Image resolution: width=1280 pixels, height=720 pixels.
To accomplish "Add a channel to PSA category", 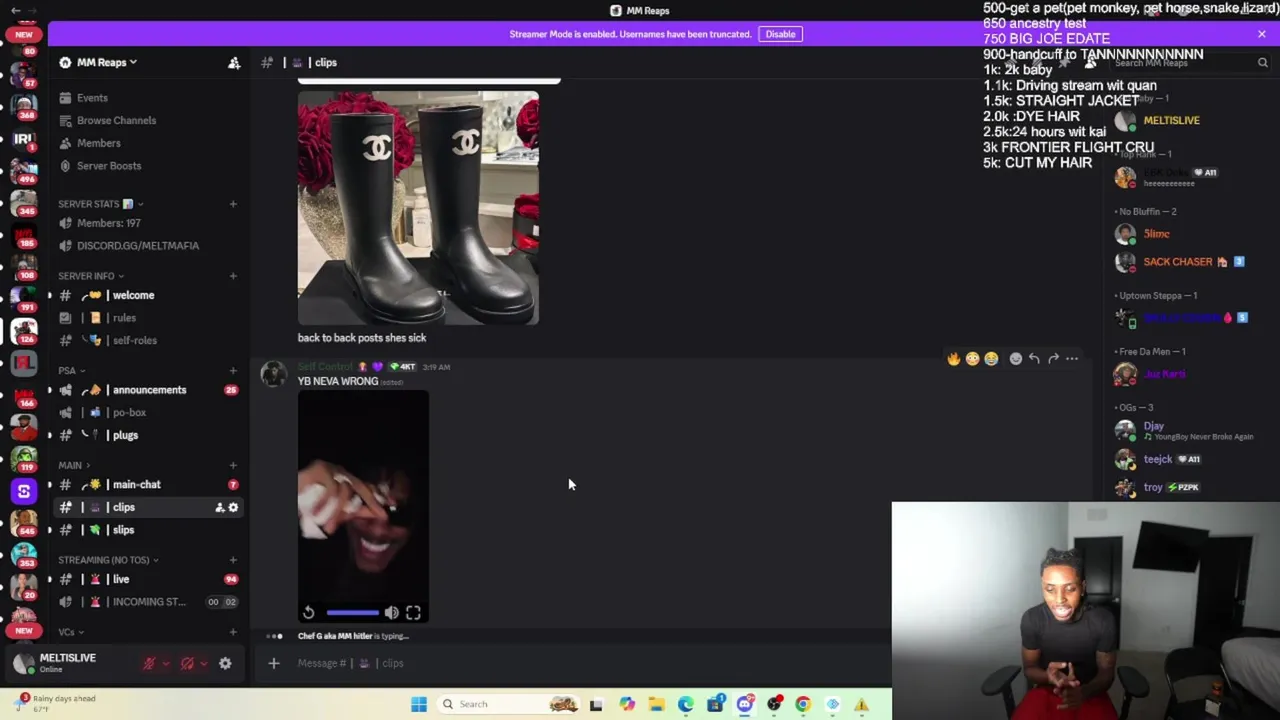I will pyautogui.click(x=233, y=370).
